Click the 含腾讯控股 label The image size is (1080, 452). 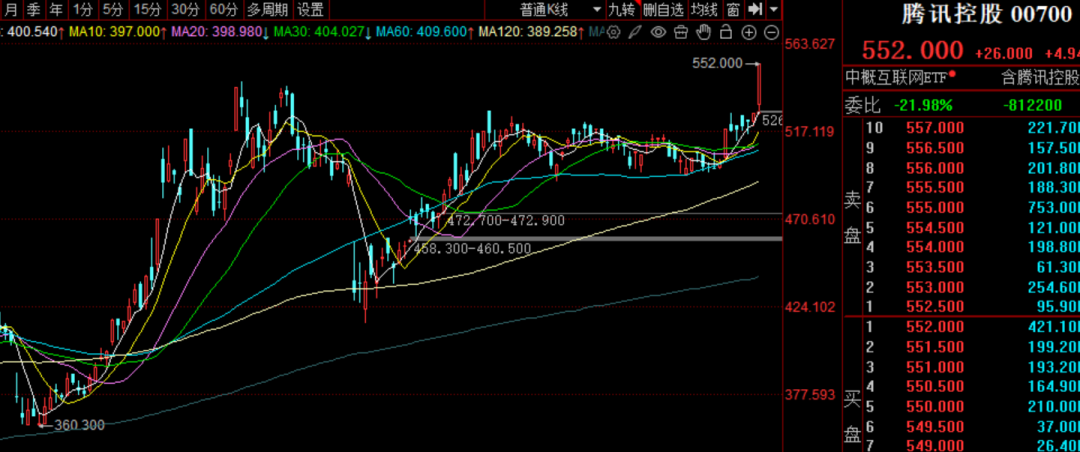pos(1040,77)
